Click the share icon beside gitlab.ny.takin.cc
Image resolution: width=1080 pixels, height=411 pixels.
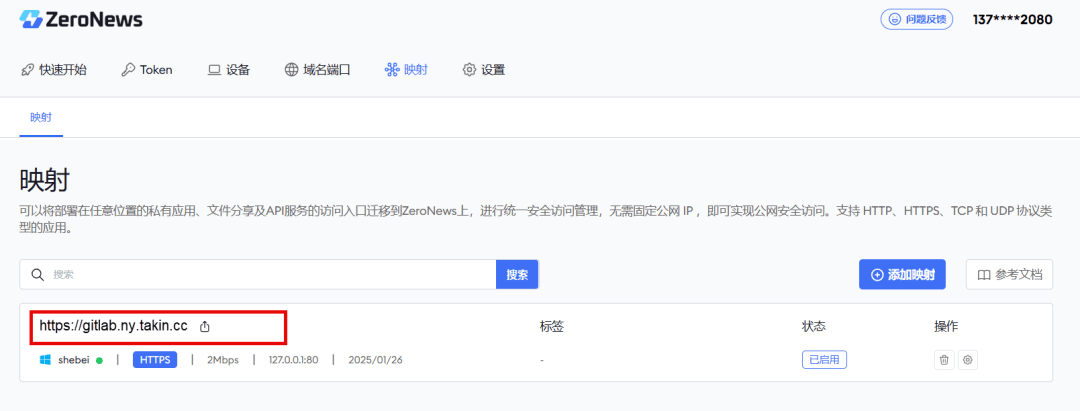[204, 327]
